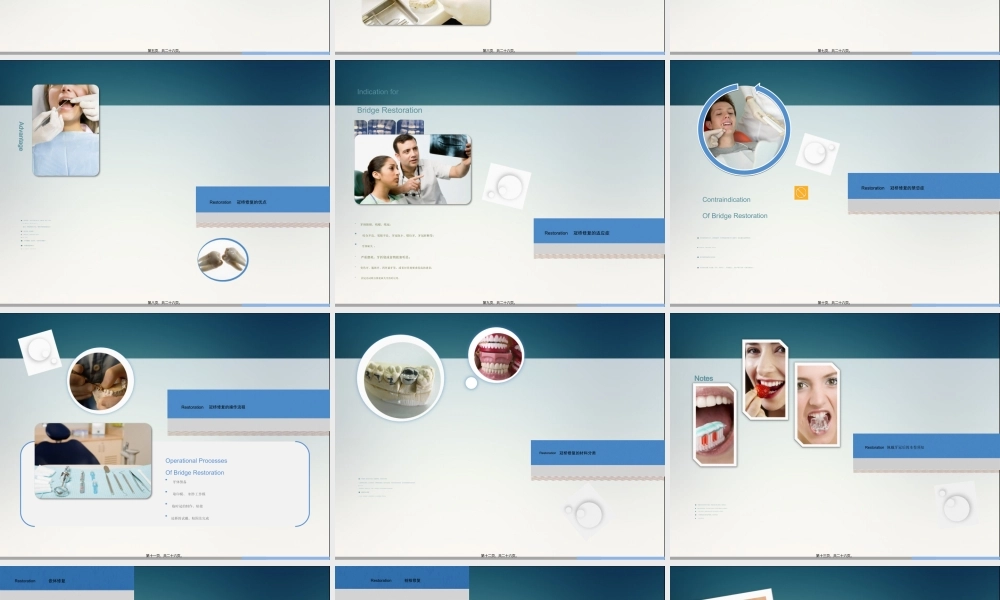Select the toothbrush close-up photo
Viewport: 1000px width, 600px height.
click(715, 424)
